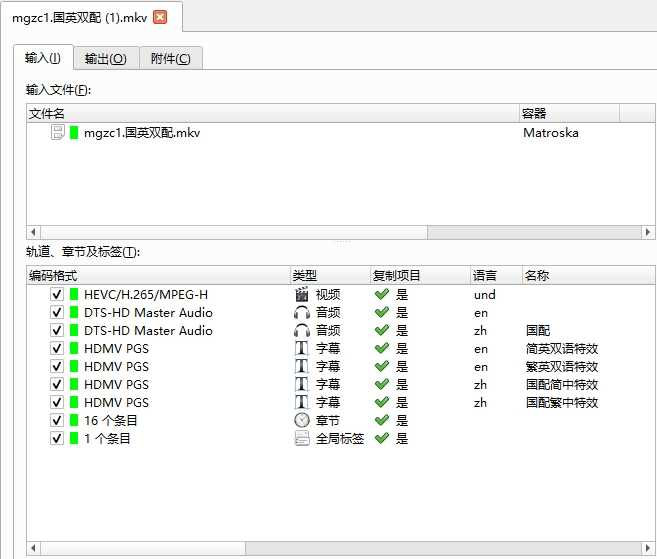Click left arrow of tracks list scrollbar
The height and width of the screenshot is (559, 657).
point(33,548)
